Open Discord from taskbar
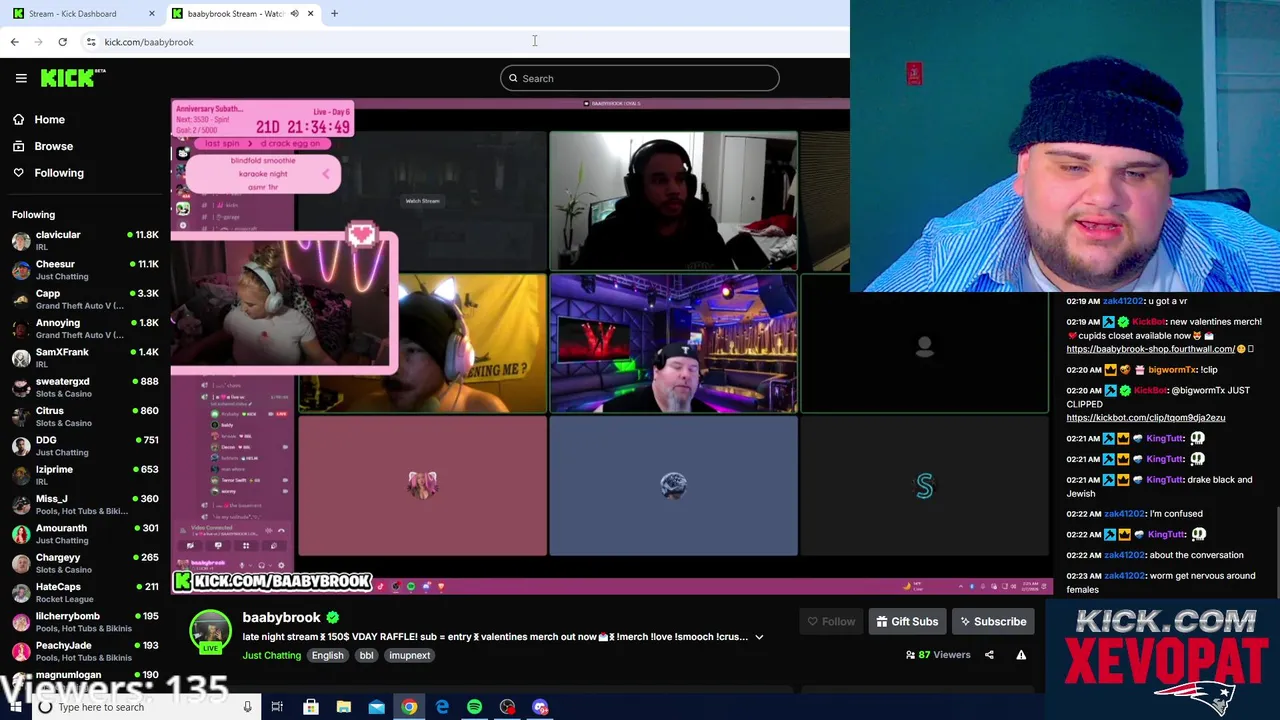The height and width of the screenshot is (720, 1280). 541,707
